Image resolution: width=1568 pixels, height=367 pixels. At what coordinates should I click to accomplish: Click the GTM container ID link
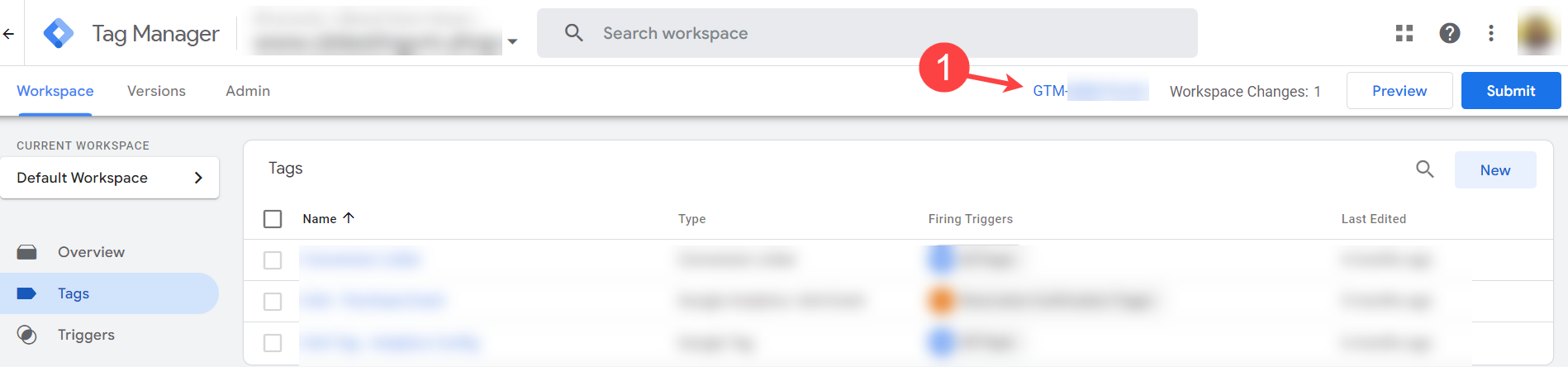point(1090,91)
